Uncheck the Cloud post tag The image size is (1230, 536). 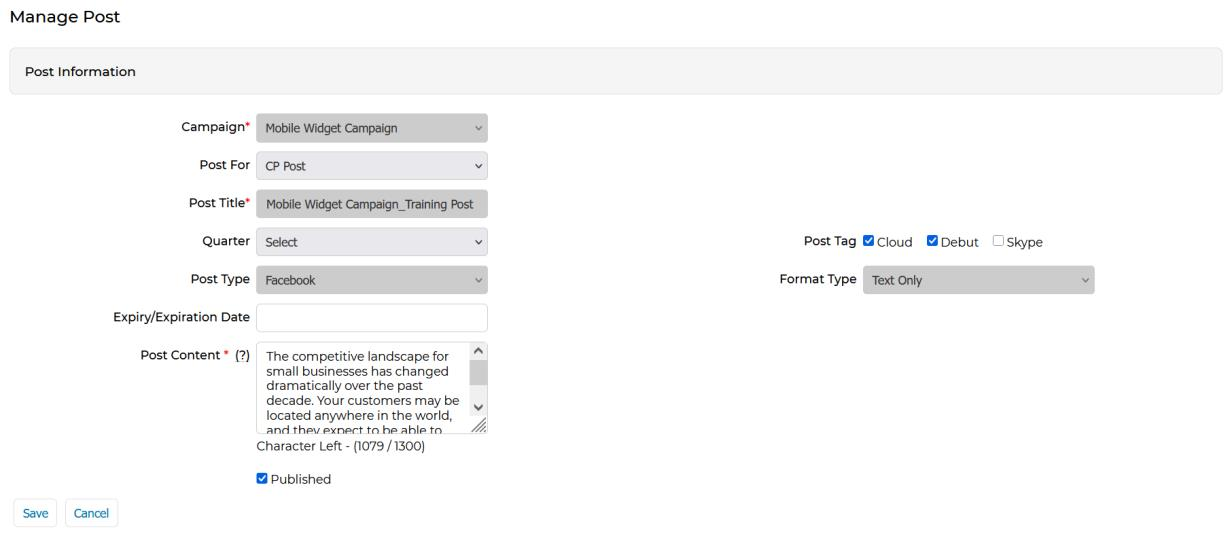point(868,241)
